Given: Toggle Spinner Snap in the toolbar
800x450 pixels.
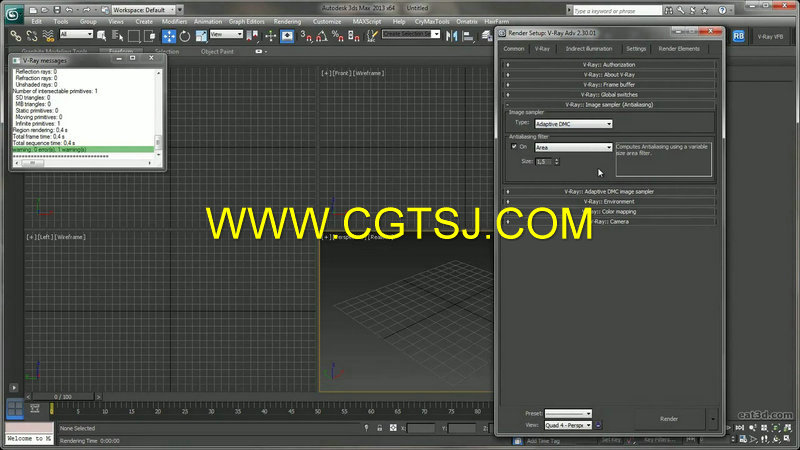Looking at the screenshot, I should click(354, 36).
